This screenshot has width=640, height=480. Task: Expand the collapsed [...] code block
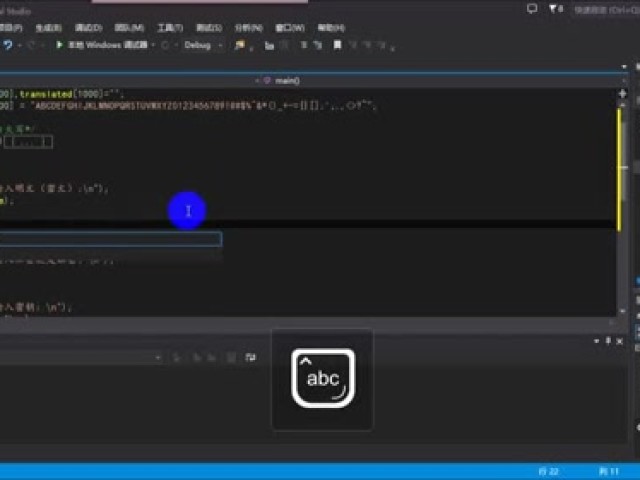[28, 142]
